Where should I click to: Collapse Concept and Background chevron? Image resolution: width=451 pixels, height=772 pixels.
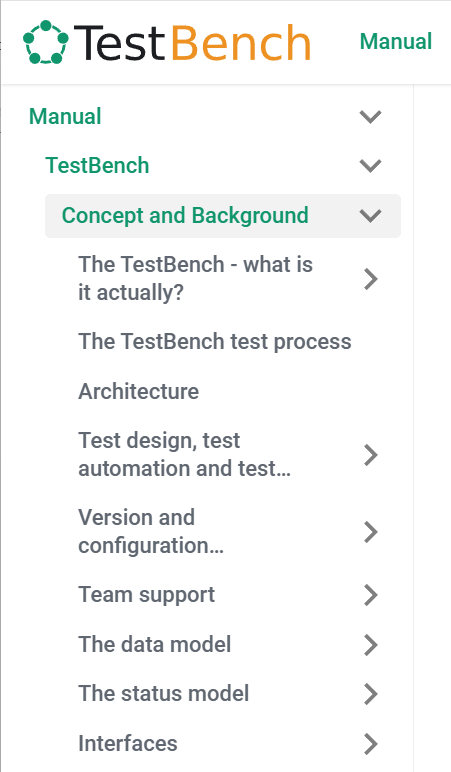coord(370,216)
